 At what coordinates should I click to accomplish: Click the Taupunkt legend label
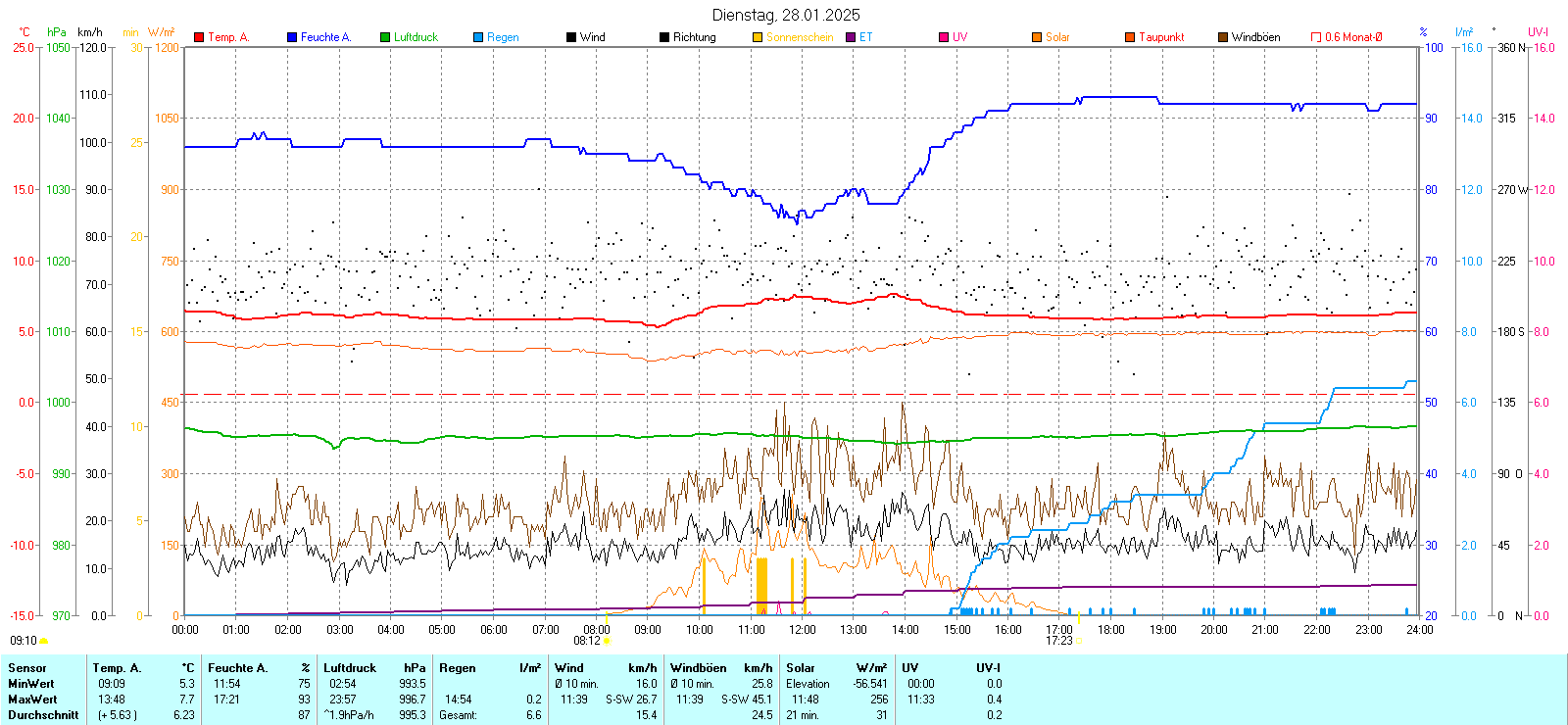coord(1161,37)
